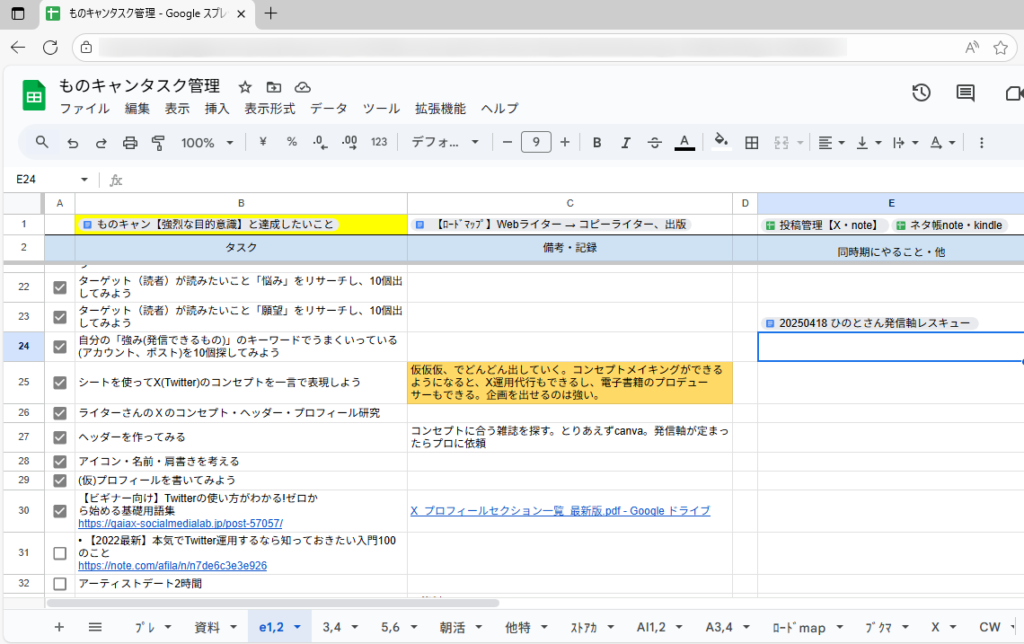Set text color using the A color swatch
This screenshot has height=644, width=1024.
(x=684, y=142)
